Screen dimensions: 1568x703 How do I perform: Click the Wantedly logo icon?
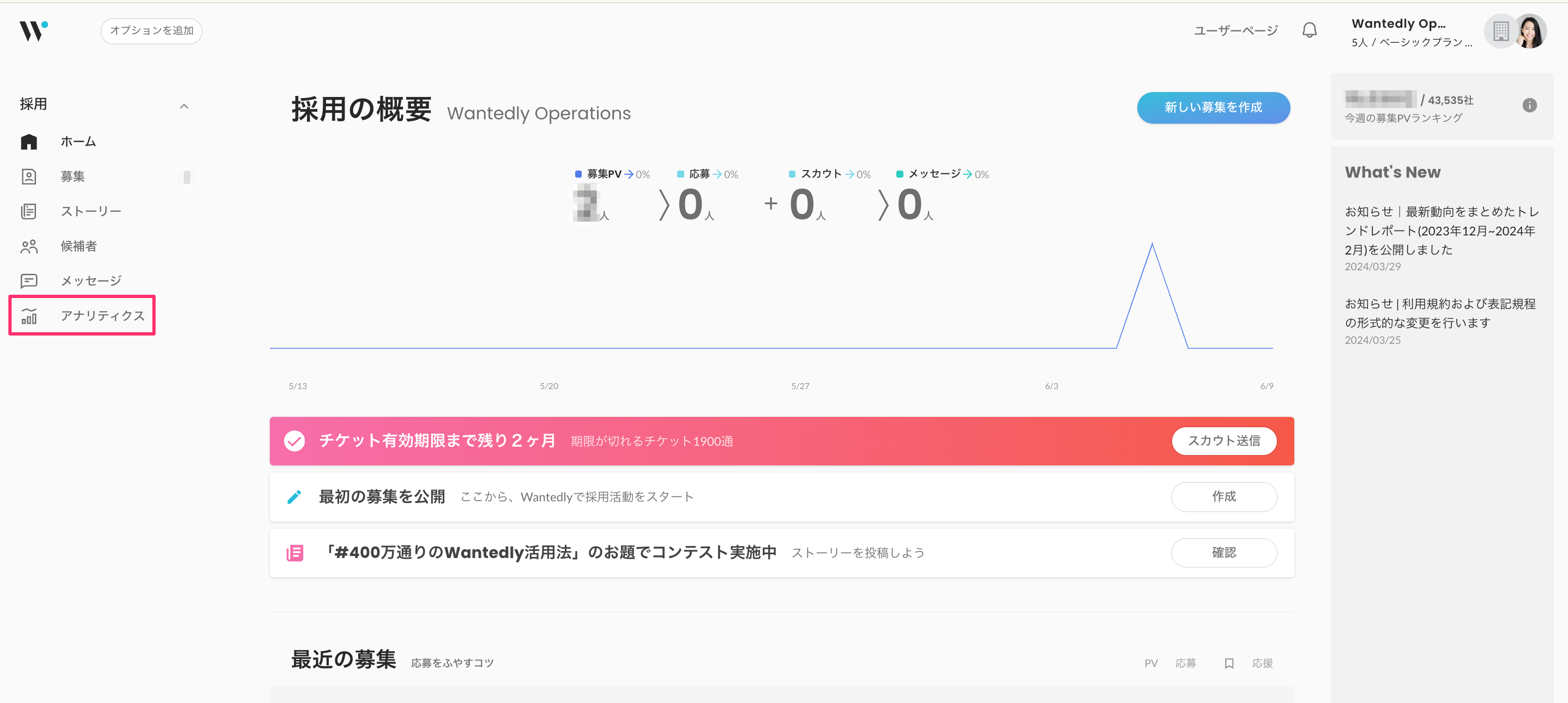(33, 31)
